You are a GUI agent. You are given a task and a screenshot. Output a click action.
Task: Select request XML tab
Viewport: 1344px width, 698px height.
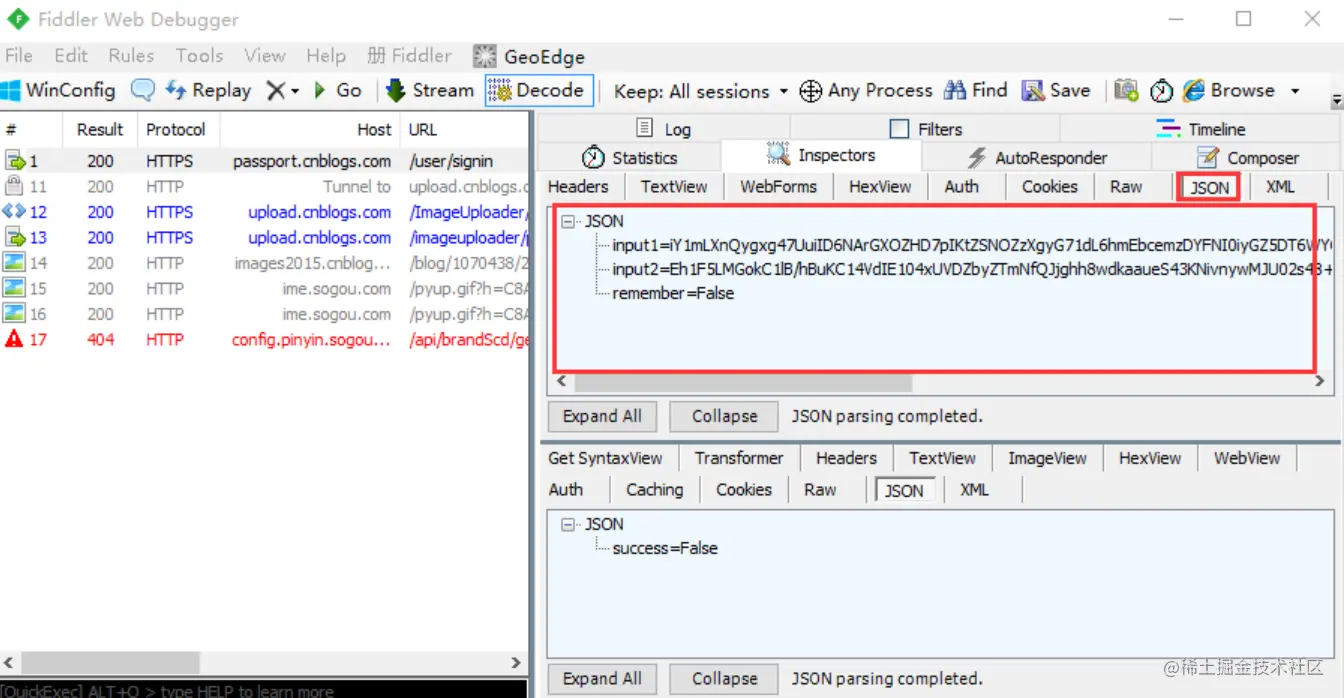pyautogui.click(x=1280, y=186)
